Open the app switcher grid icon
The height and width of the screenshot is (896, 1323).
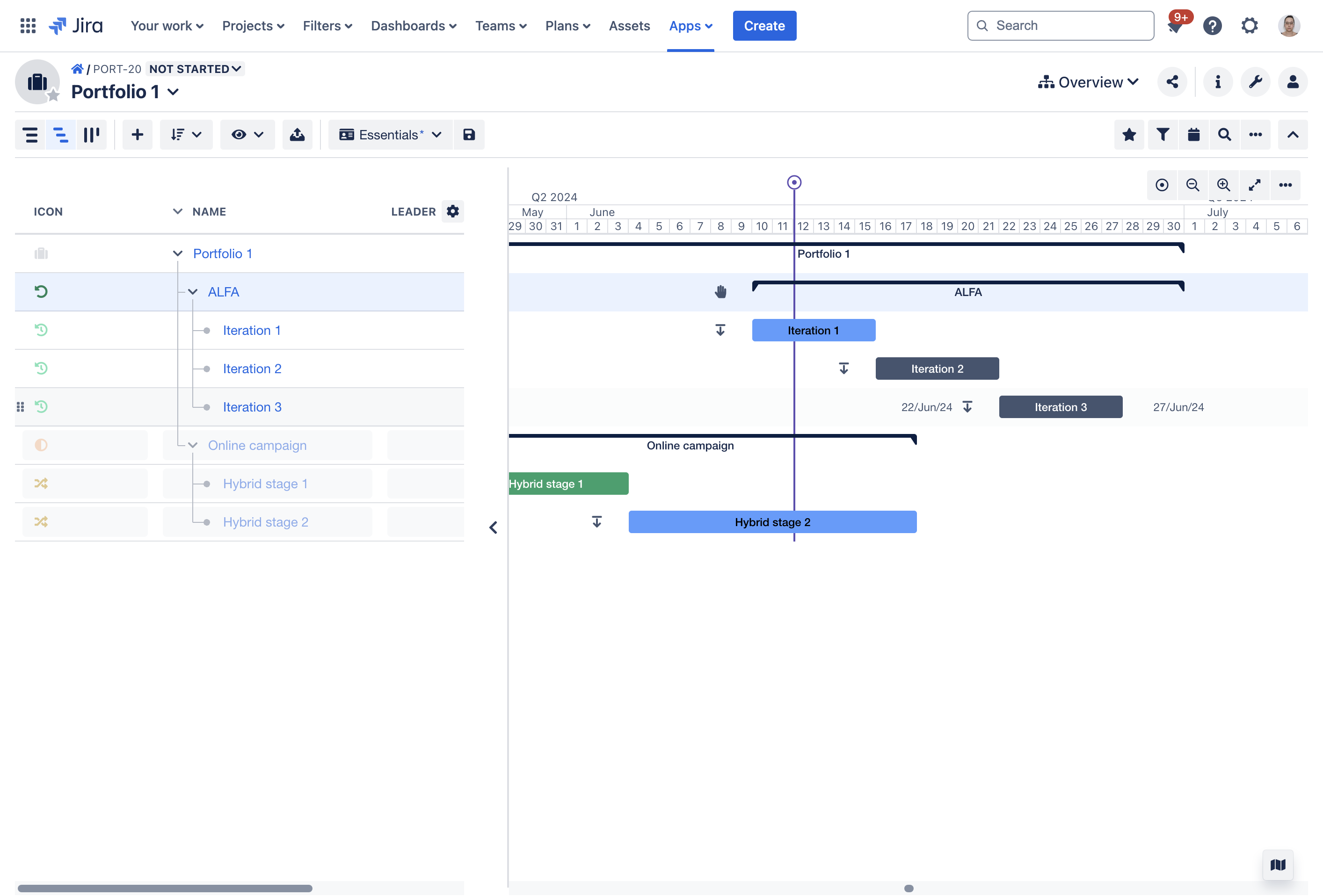pos(28,26)
